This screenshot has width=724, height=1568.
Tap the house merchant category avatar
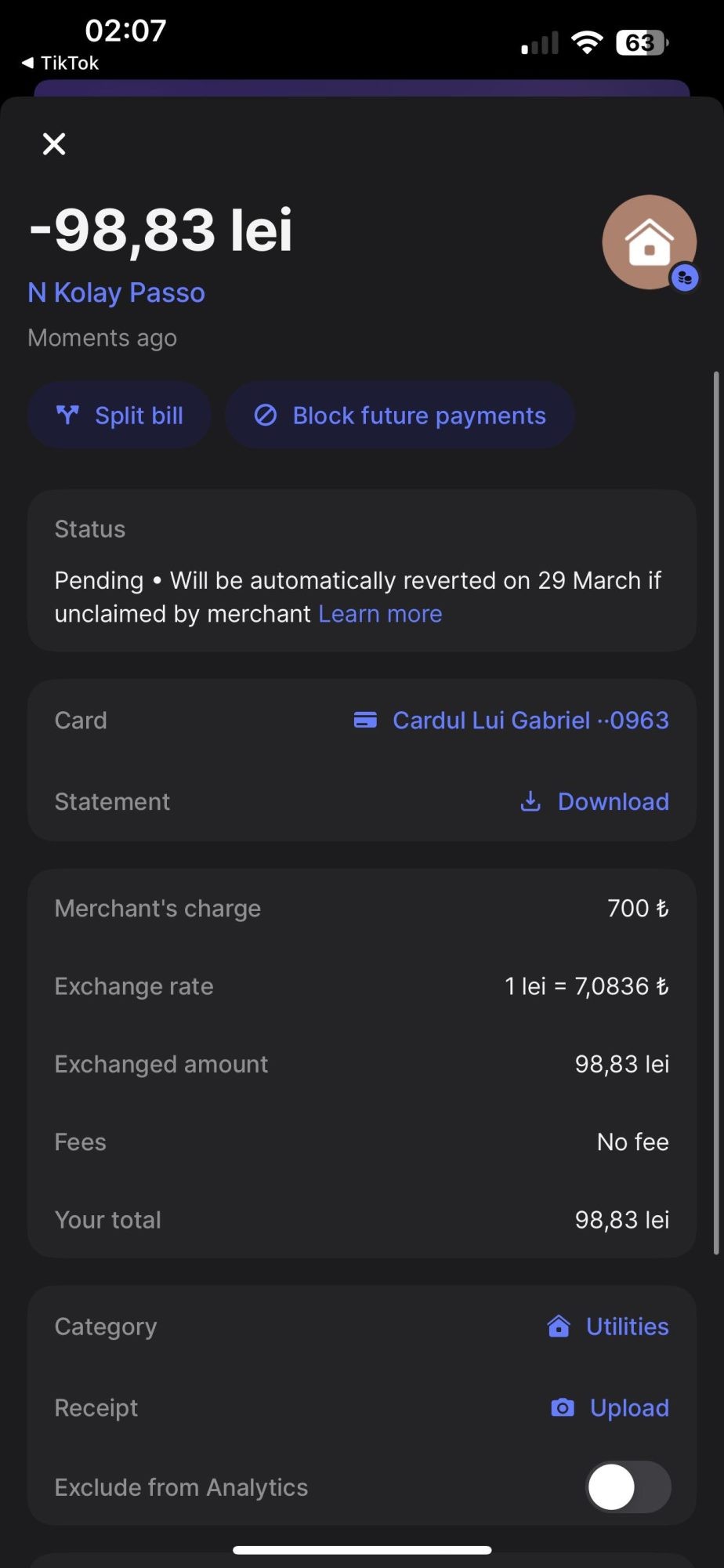click(648, 241)
